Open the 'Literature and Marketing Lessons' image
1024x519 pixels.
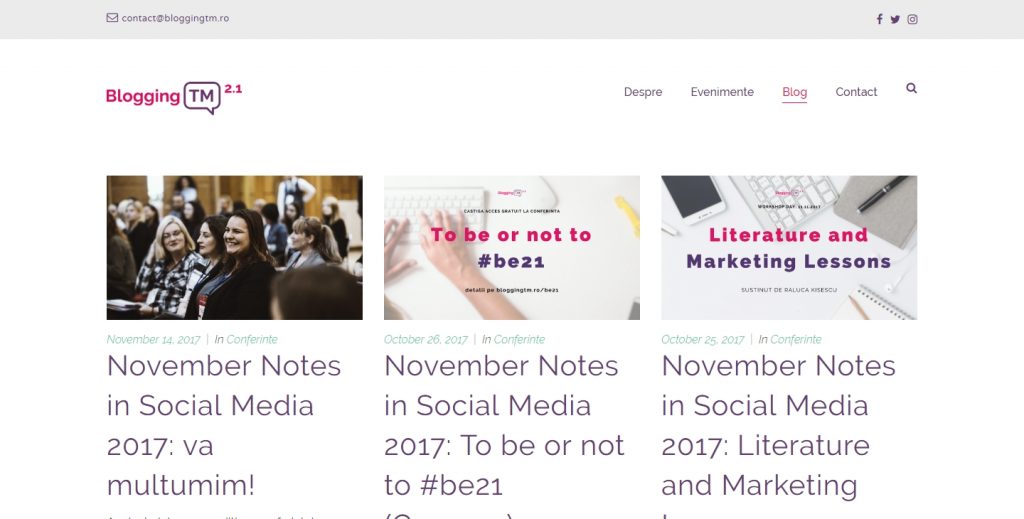coord(788,247)
